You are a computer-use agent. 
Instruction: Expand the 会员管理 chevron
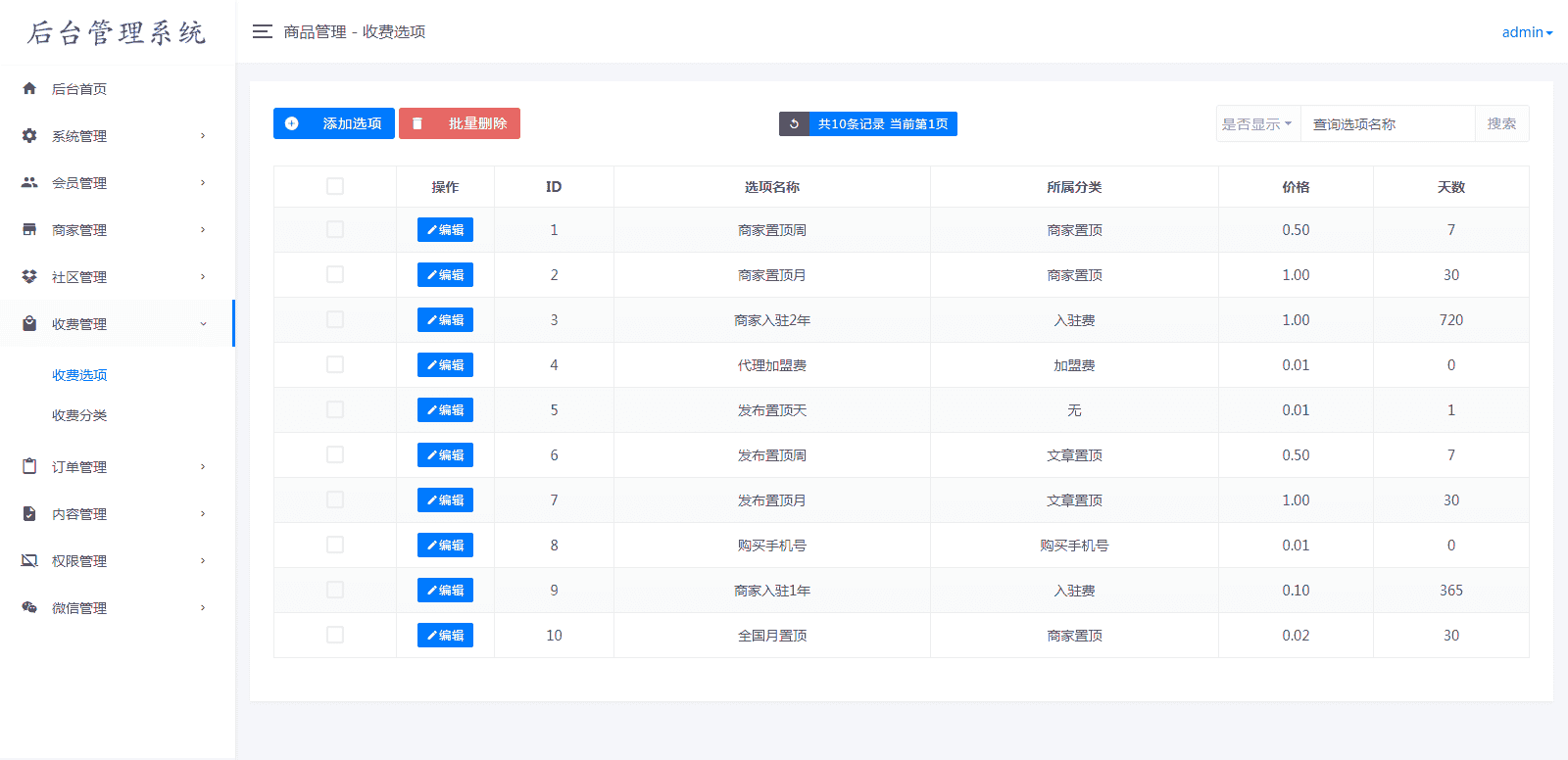[203, 182]
